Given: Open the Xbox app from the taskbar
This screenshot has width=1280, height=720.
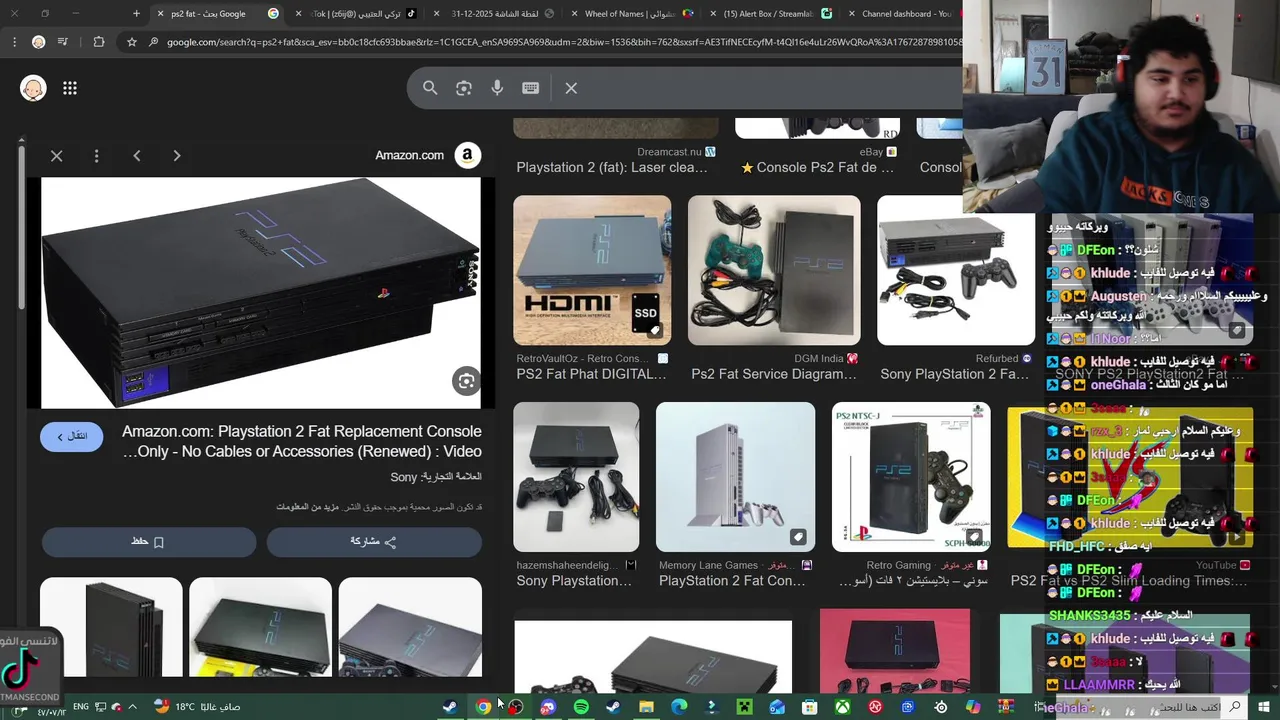Looking at the screenshot, I should coord(843,707).
